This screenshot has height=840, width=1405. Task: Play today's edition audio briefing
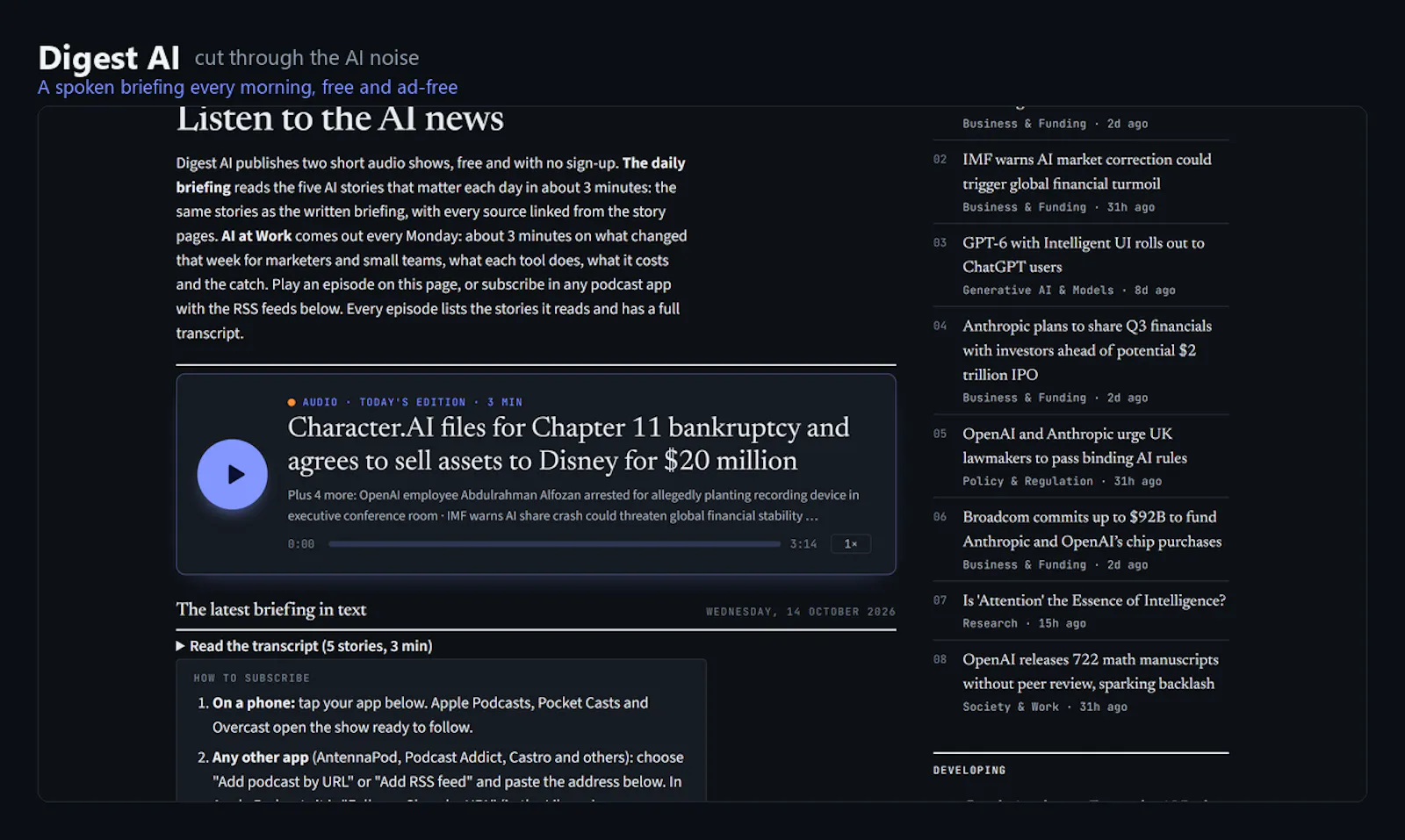[x=232, y=475]
